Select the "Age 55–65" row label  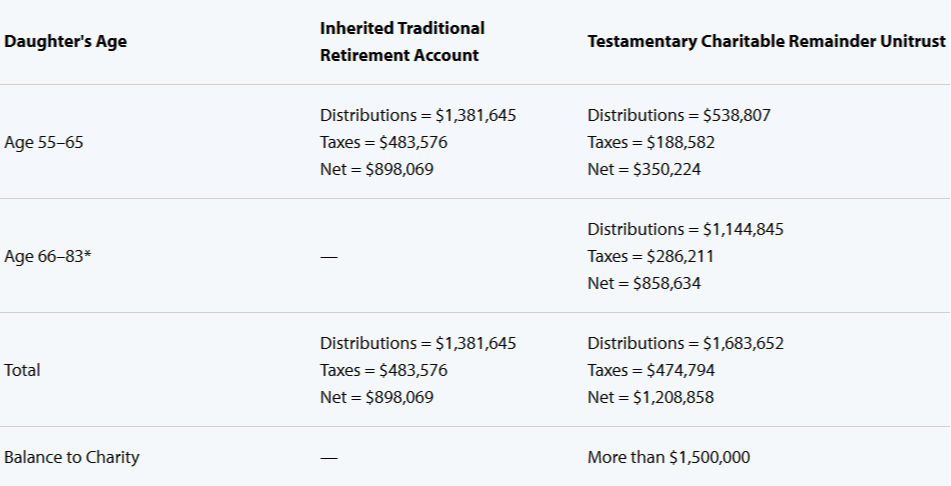click(x=44, y=142)
